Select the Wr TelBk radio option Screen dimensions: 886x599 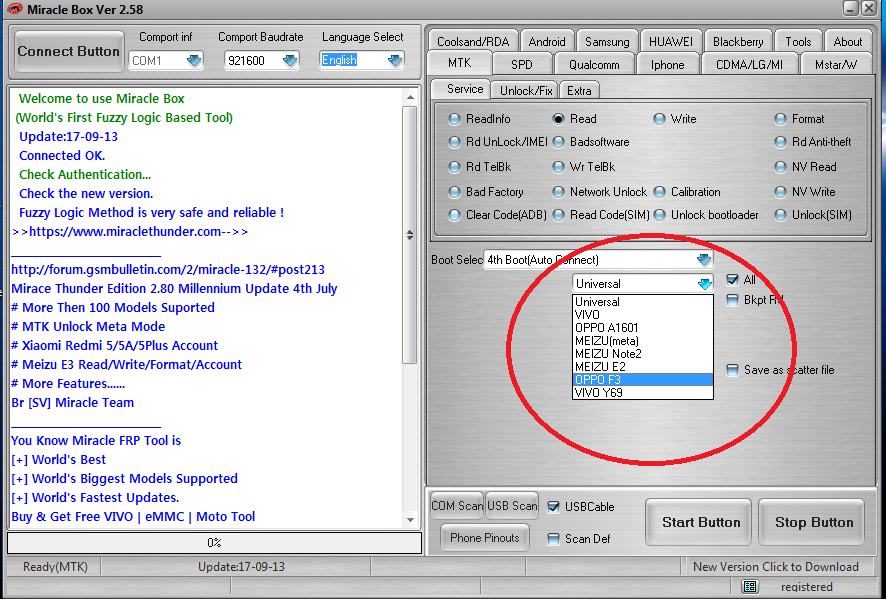(558, 167)
